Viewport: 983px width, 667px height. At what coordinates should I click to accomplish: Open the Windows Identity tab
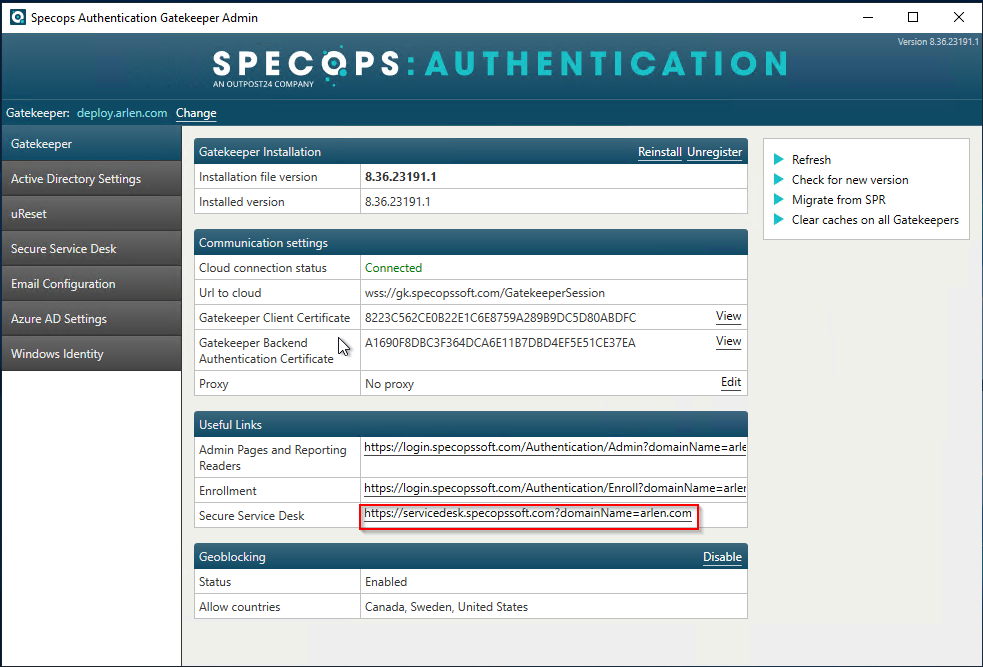pos(92,354)
